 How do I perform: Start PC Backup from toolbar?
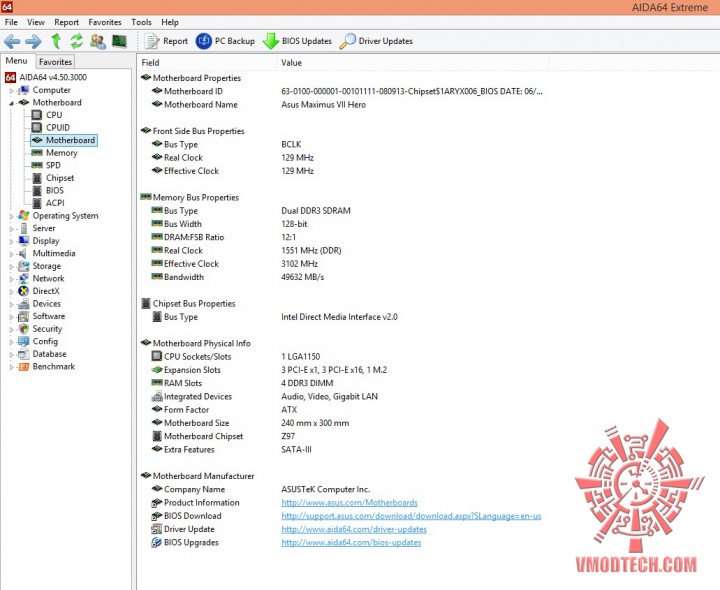click(x=225, y=41)
